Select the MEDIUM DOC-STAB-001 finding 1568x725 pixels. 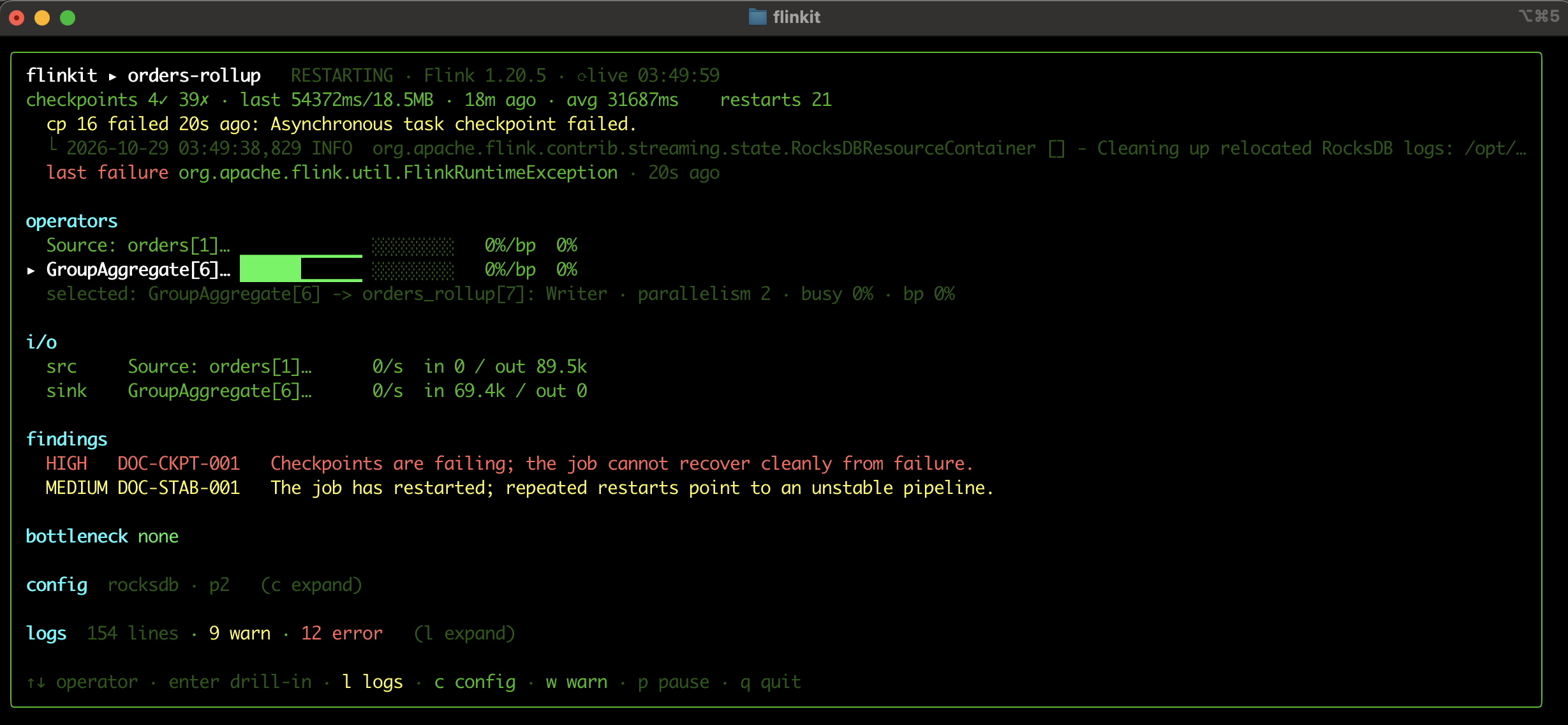[520, 488]
